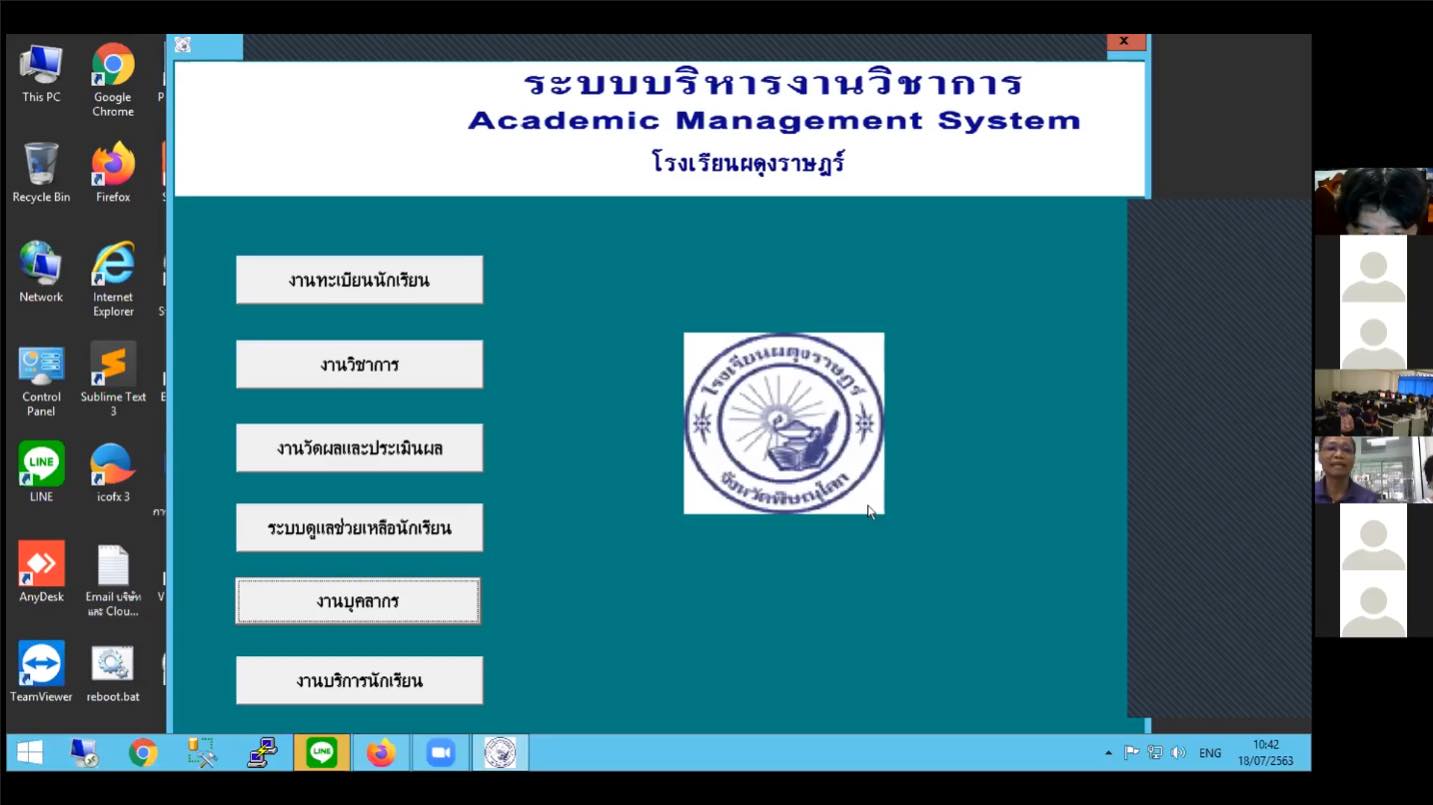
Task: Launch TeamViewer from the desktop
Action: point(41,665)
